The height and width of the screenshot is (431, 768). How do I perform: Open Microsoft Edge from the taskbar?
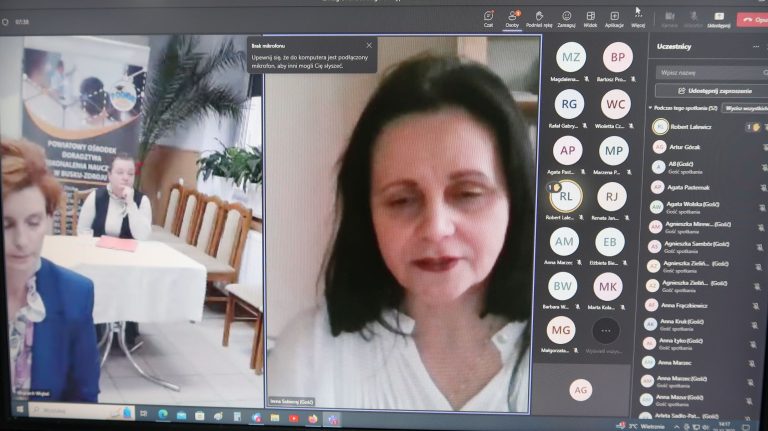point(163,415)
